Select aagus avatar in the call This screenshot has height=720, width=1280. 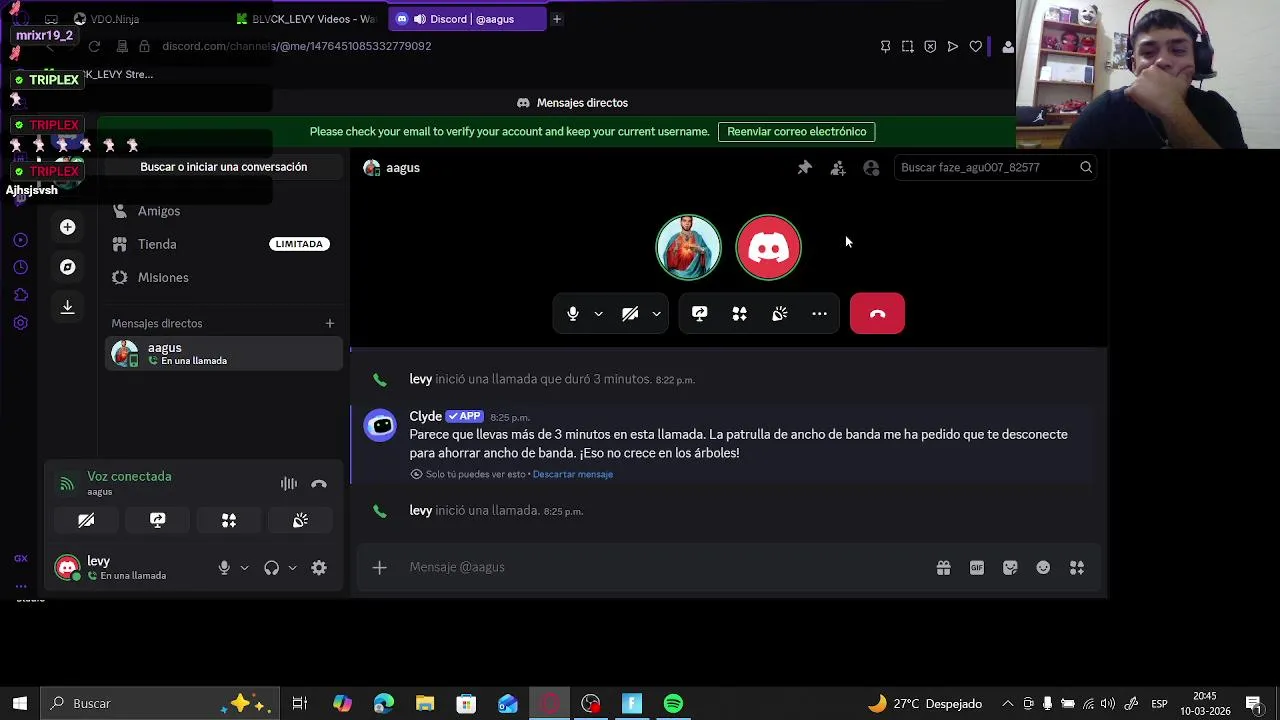[688, 247]
